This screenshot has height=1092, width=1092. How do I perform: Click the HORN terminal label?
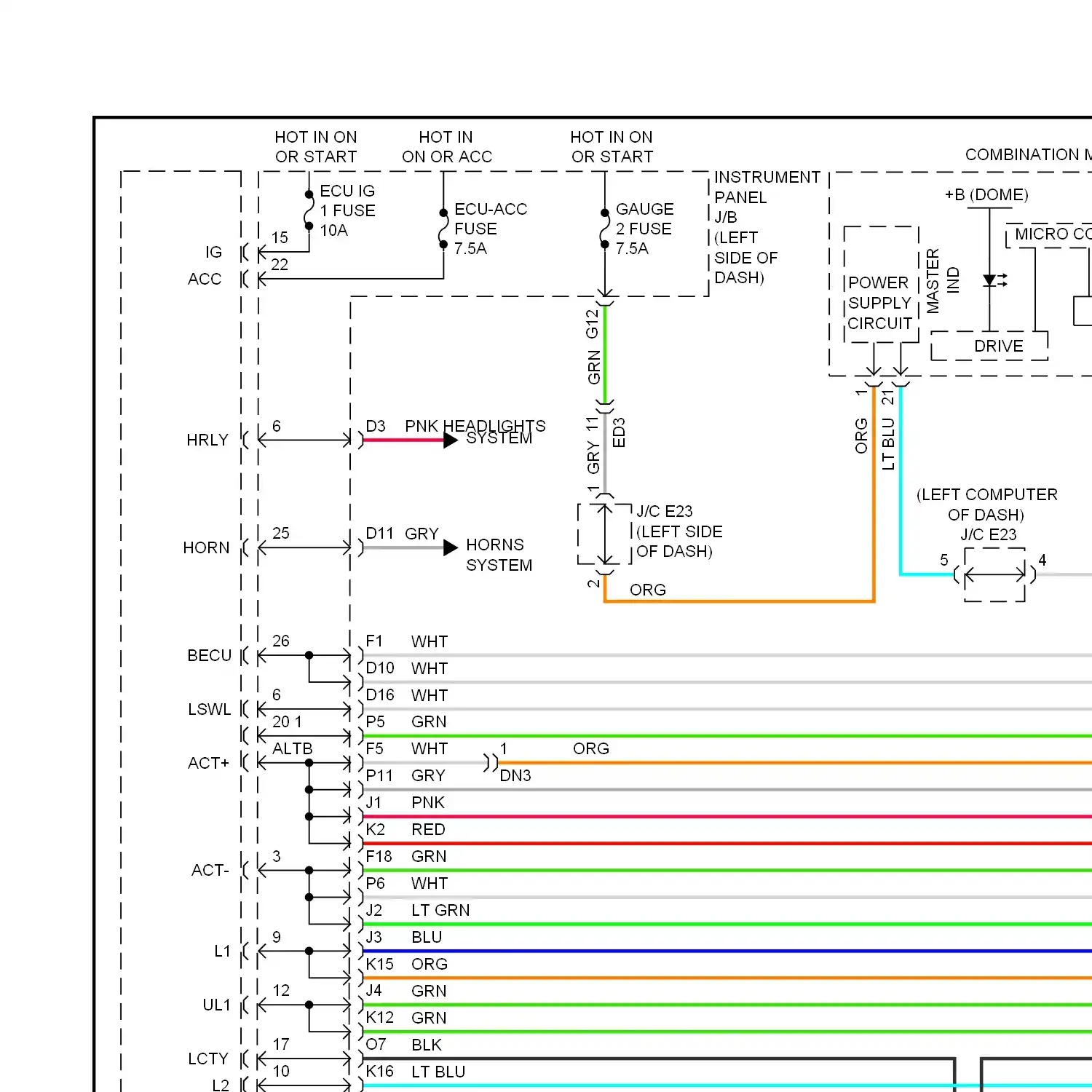(x=206, y=547)
